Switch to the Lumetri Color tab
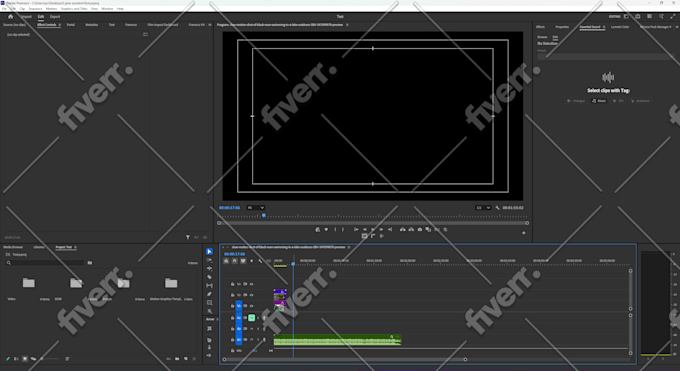 click(620, 27)
